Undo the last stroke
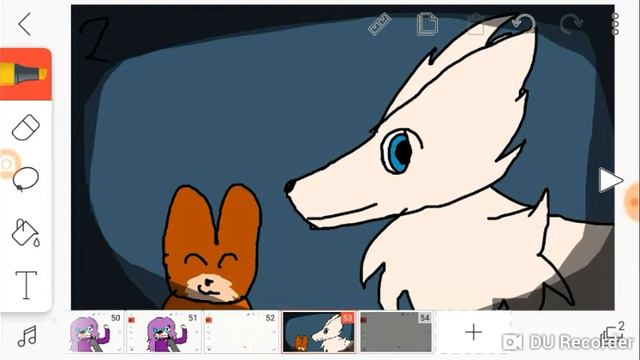Image resolution: width=640 pixels, height=360 pixels. click(x=524, y=24)
